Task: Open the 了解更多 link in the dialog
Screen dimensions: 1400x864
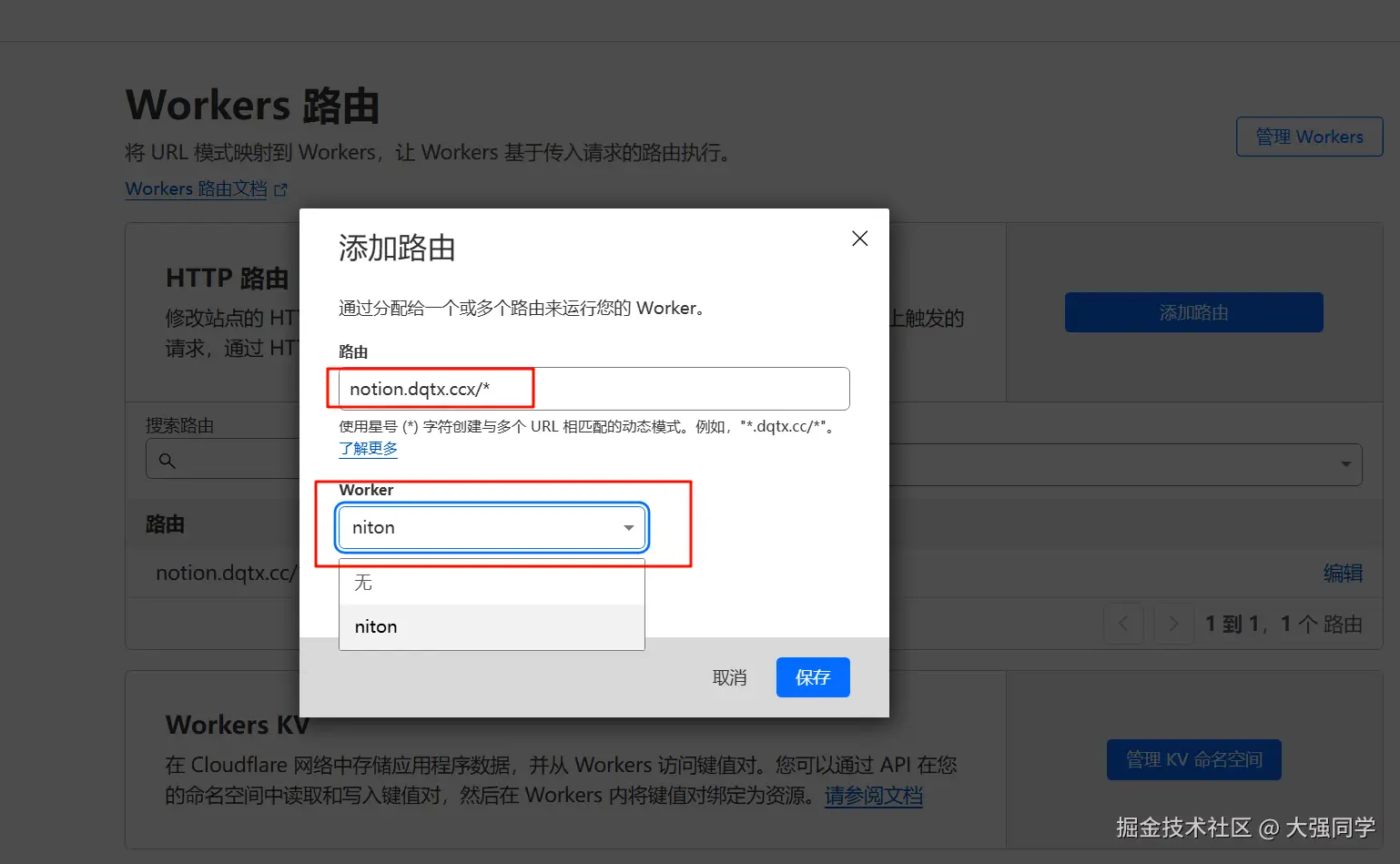Action: click(369, 448)
